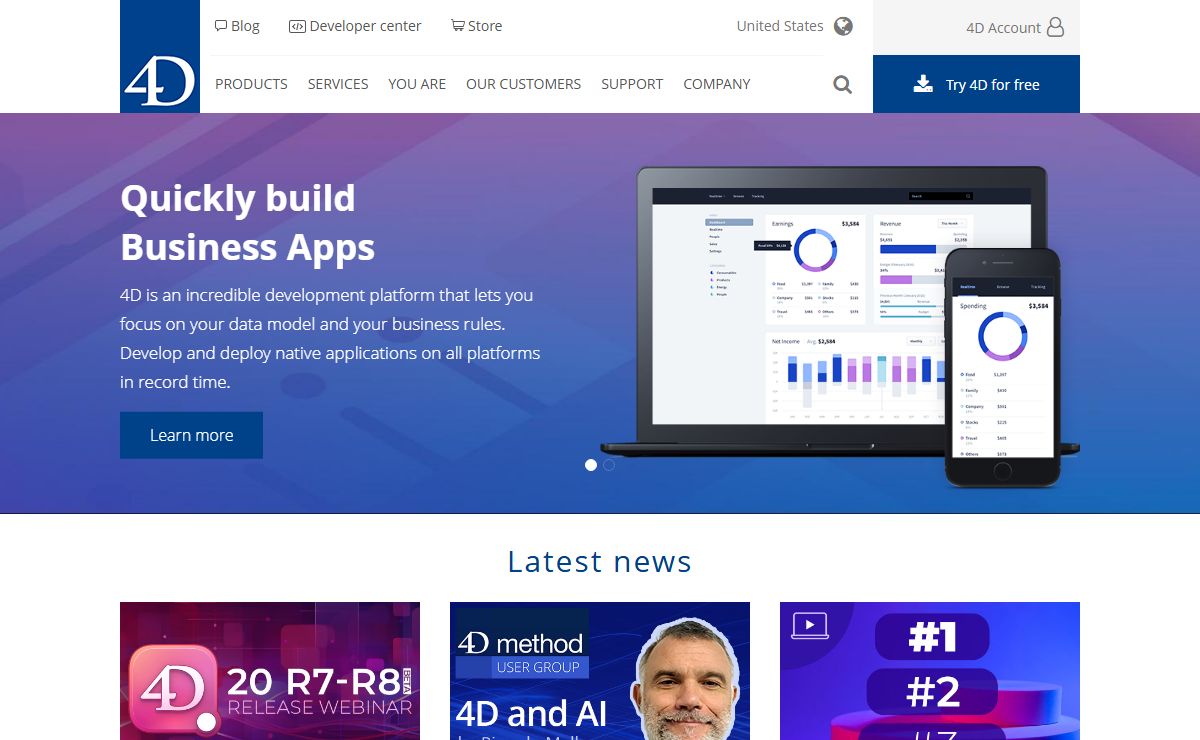Click the download icon on Try 4D
Viewport: 1200px width, 740px height.
[923, 84]
